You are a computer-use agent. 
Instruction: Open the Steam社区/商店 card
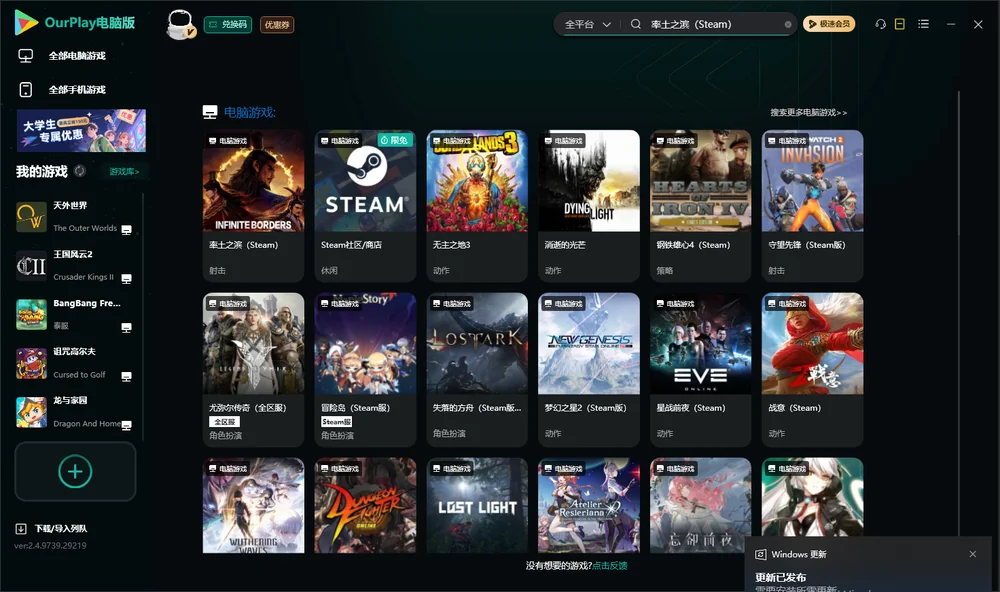pos(365,205)
